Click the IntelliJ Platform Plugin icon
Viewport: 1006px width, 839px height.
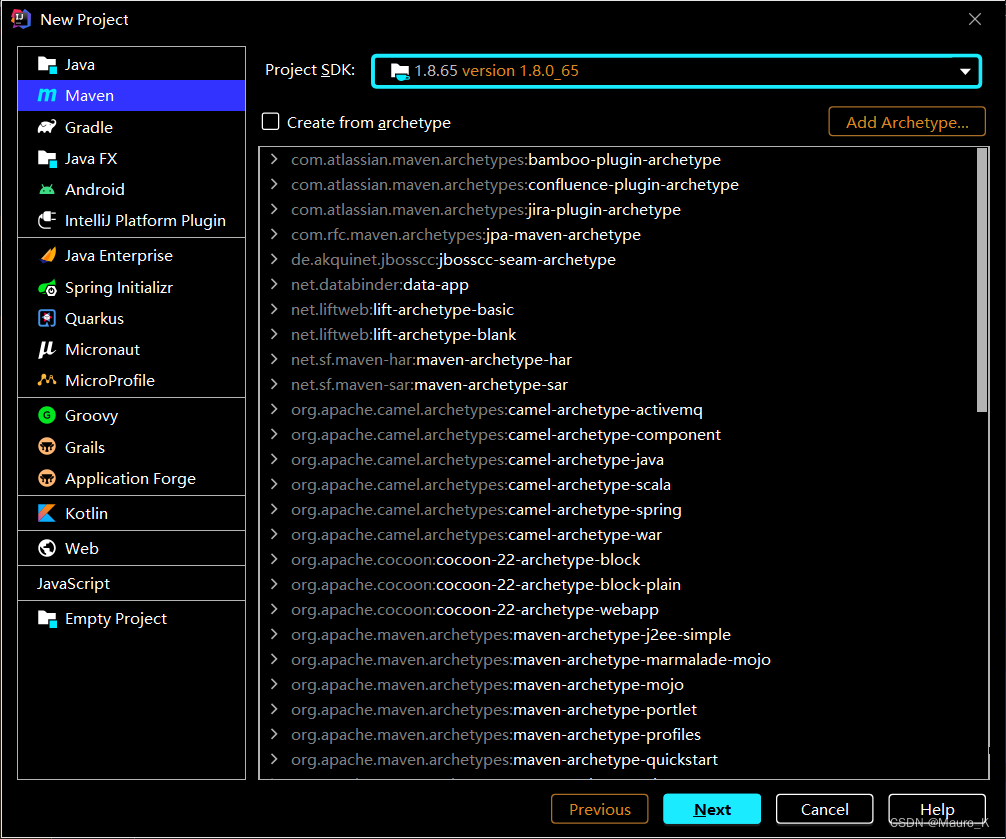coord(47,220)
